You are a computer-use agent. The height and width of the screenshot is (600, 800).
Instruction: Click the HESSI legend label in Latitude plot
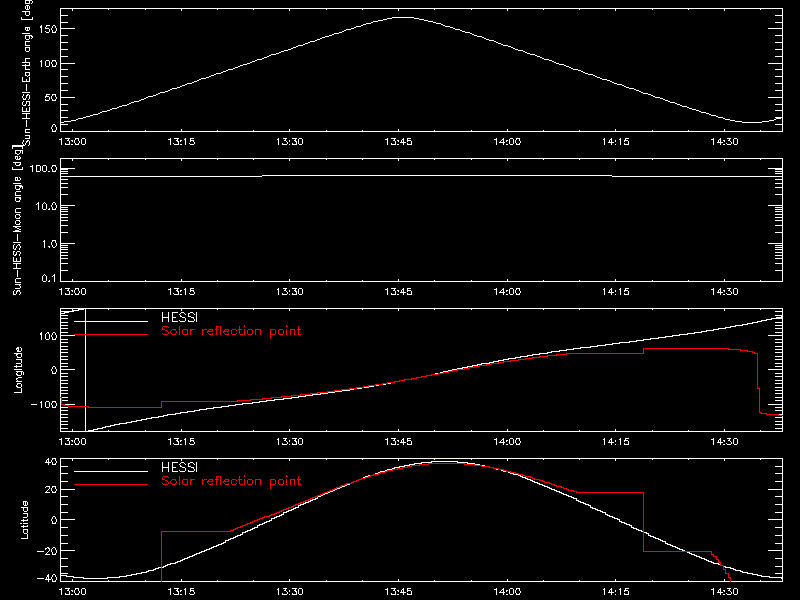(179, 467)
